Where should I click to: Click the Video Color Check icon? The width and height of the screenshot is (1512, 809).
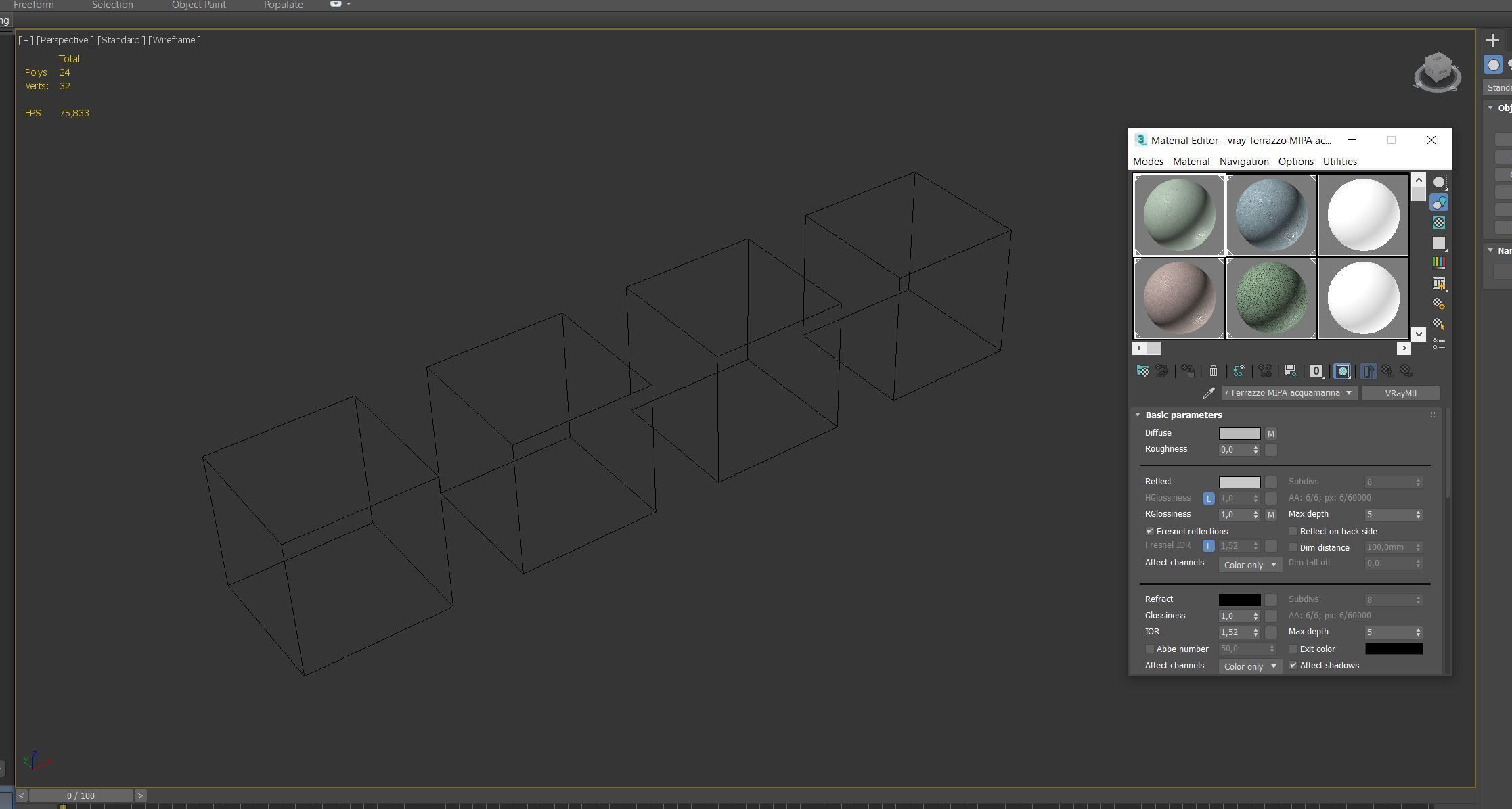pyautogui.click(x=1439, y=263)
